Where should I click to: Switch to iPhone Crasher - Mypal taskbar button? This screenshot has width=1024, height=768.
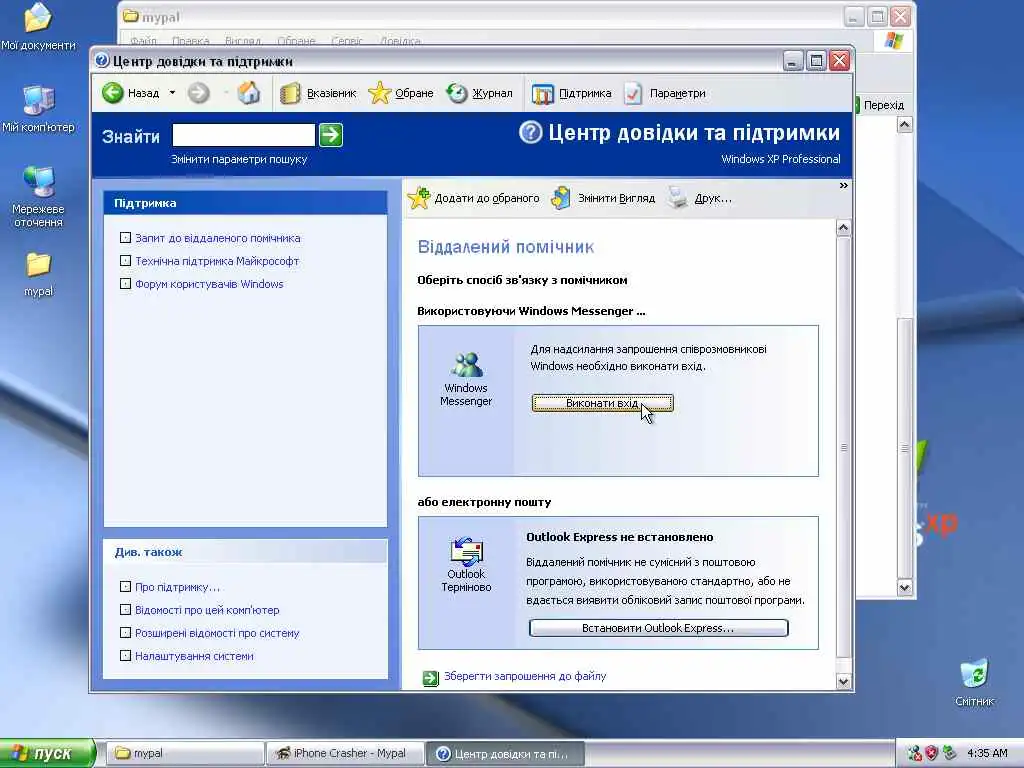[345, 753]
